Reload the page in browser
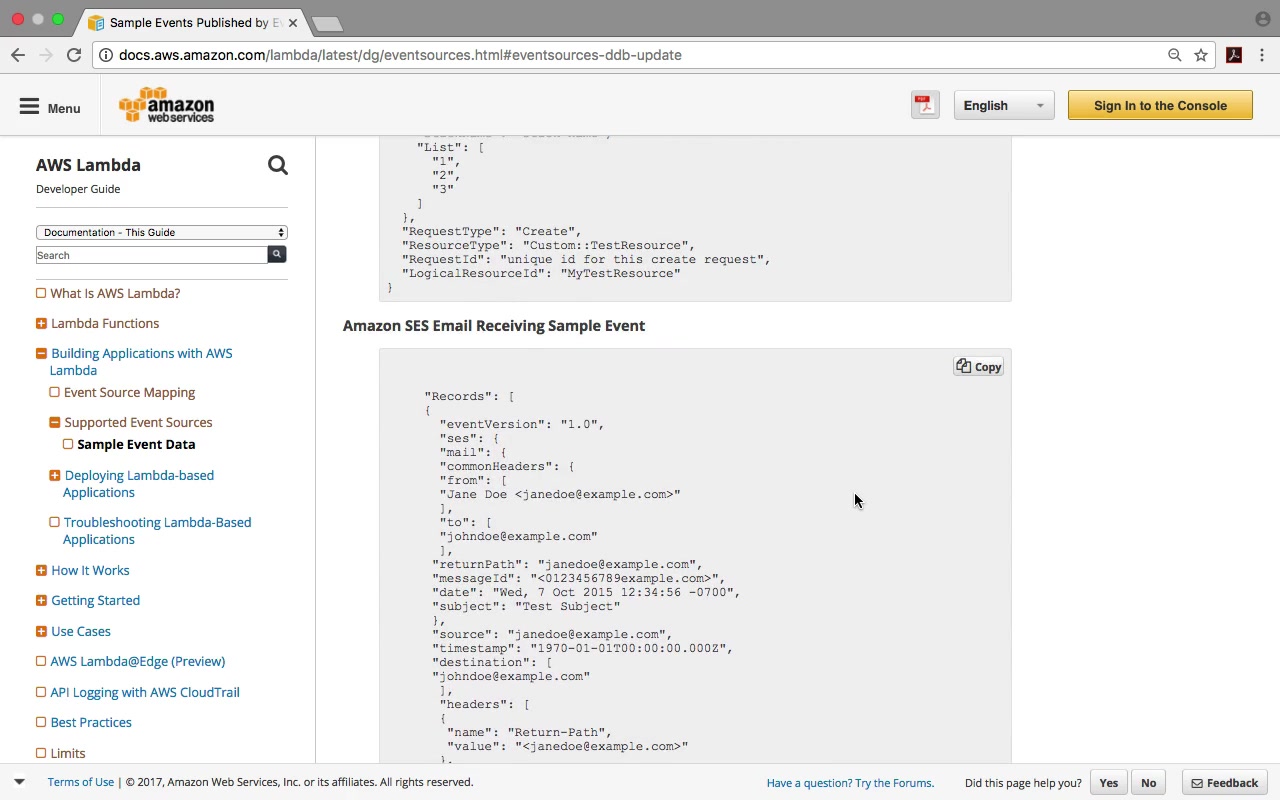 [74, 55]
